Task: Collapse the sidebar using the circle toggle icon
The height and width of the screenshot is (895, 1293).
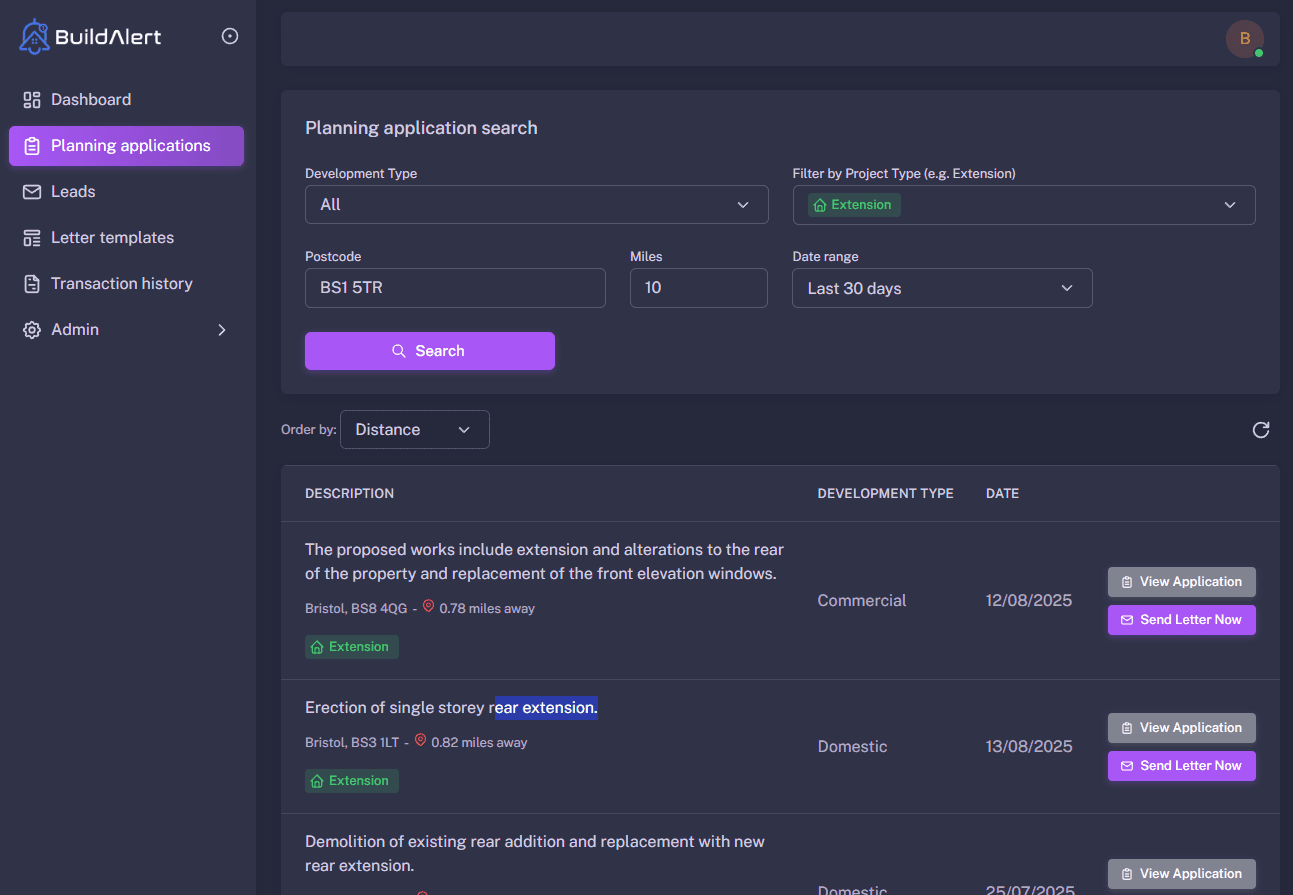Action: [230, 35]
